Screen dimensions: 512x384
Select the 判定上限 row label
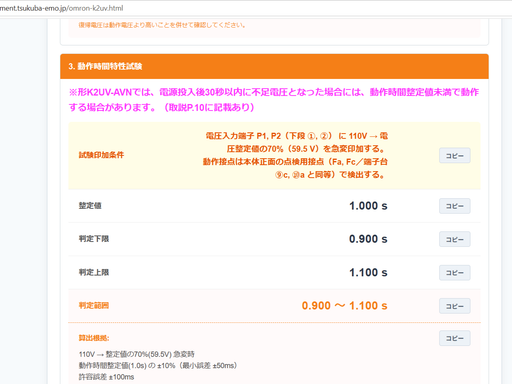click(x=94, y=272)
